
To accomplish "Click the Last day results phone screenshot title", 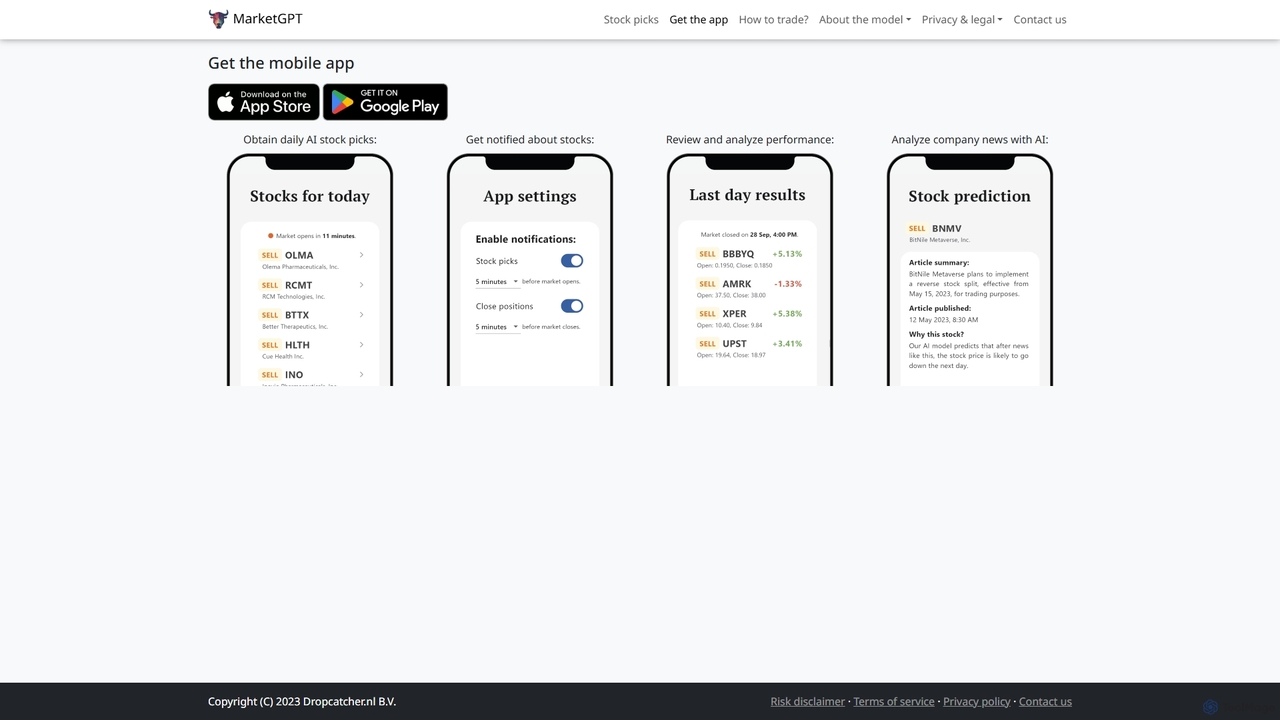I will 747,195.
